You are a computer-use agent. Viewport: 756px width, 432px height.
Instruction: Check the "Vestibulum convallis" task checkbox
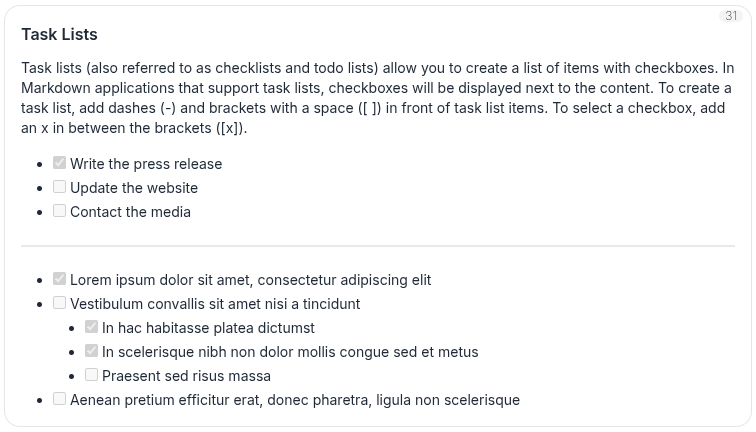[60, 303]
